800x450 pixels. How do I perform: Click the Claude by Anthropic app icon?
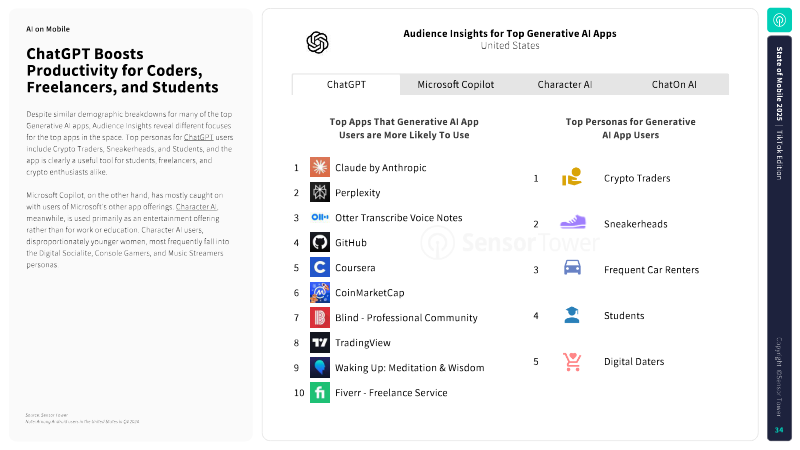[320, 167]
